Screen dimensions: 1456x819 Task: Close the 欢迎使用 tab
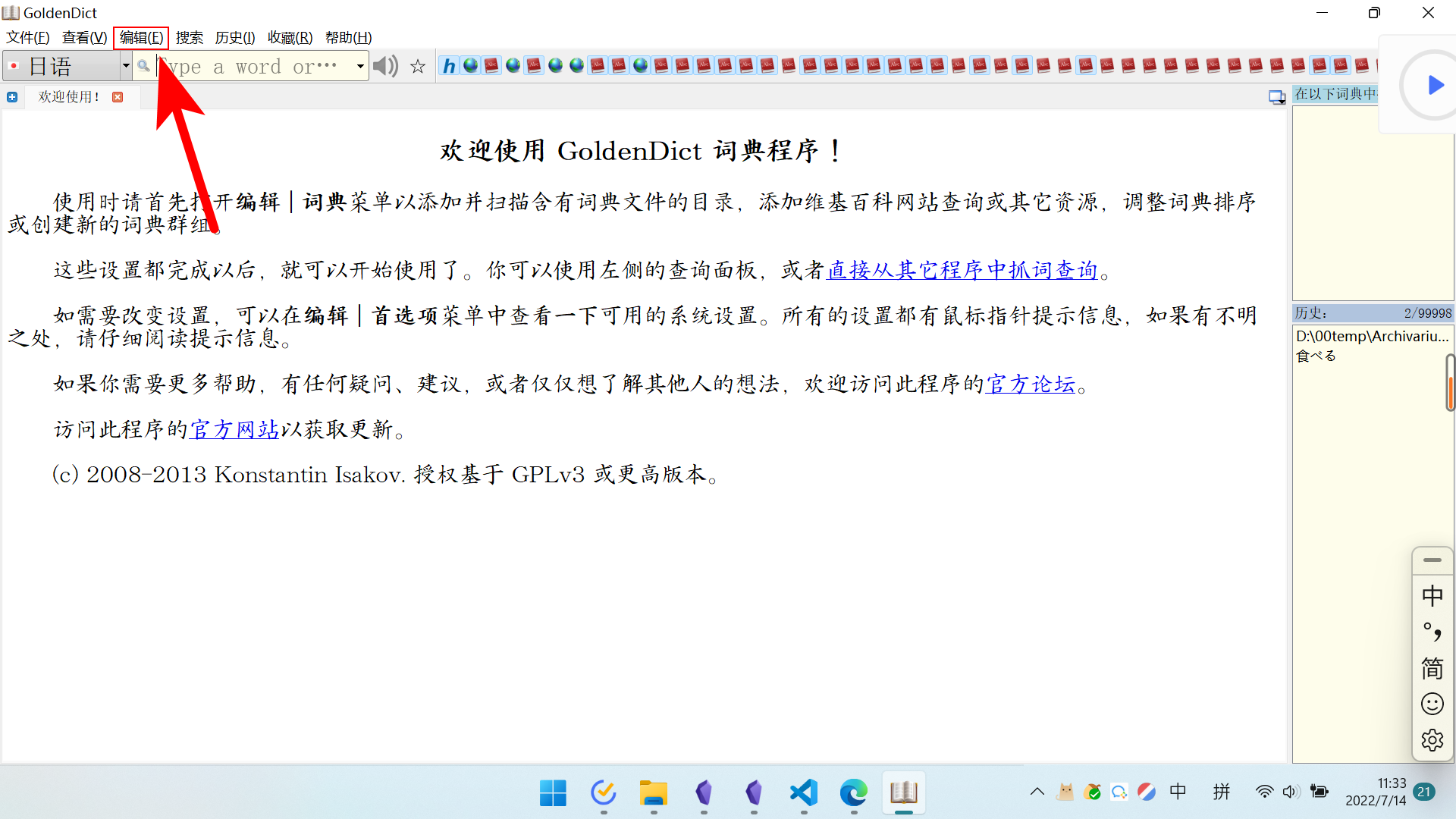pos(118,97)
